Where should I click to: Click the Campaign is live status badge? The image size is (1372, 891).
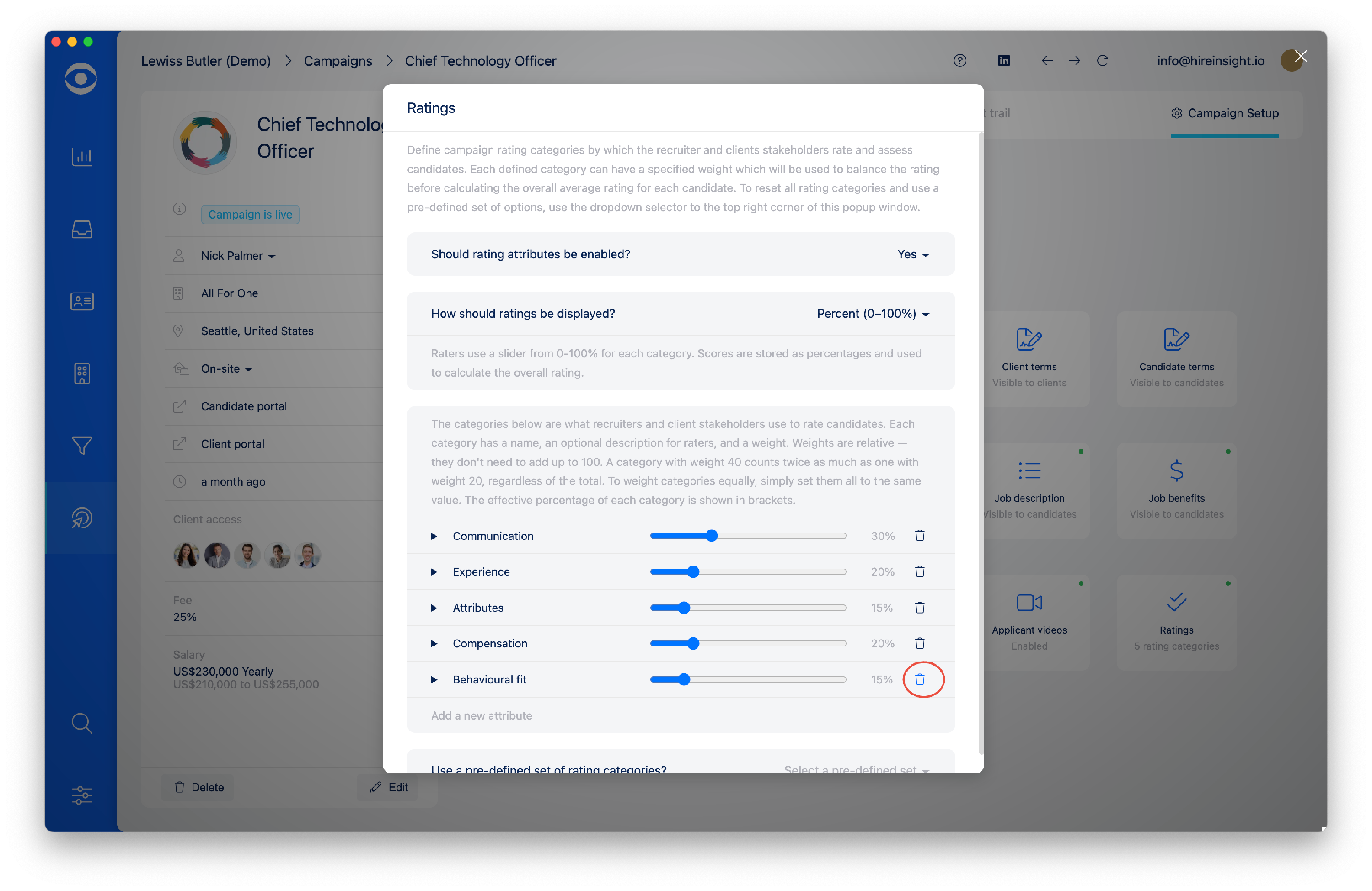tap(250, 214)
